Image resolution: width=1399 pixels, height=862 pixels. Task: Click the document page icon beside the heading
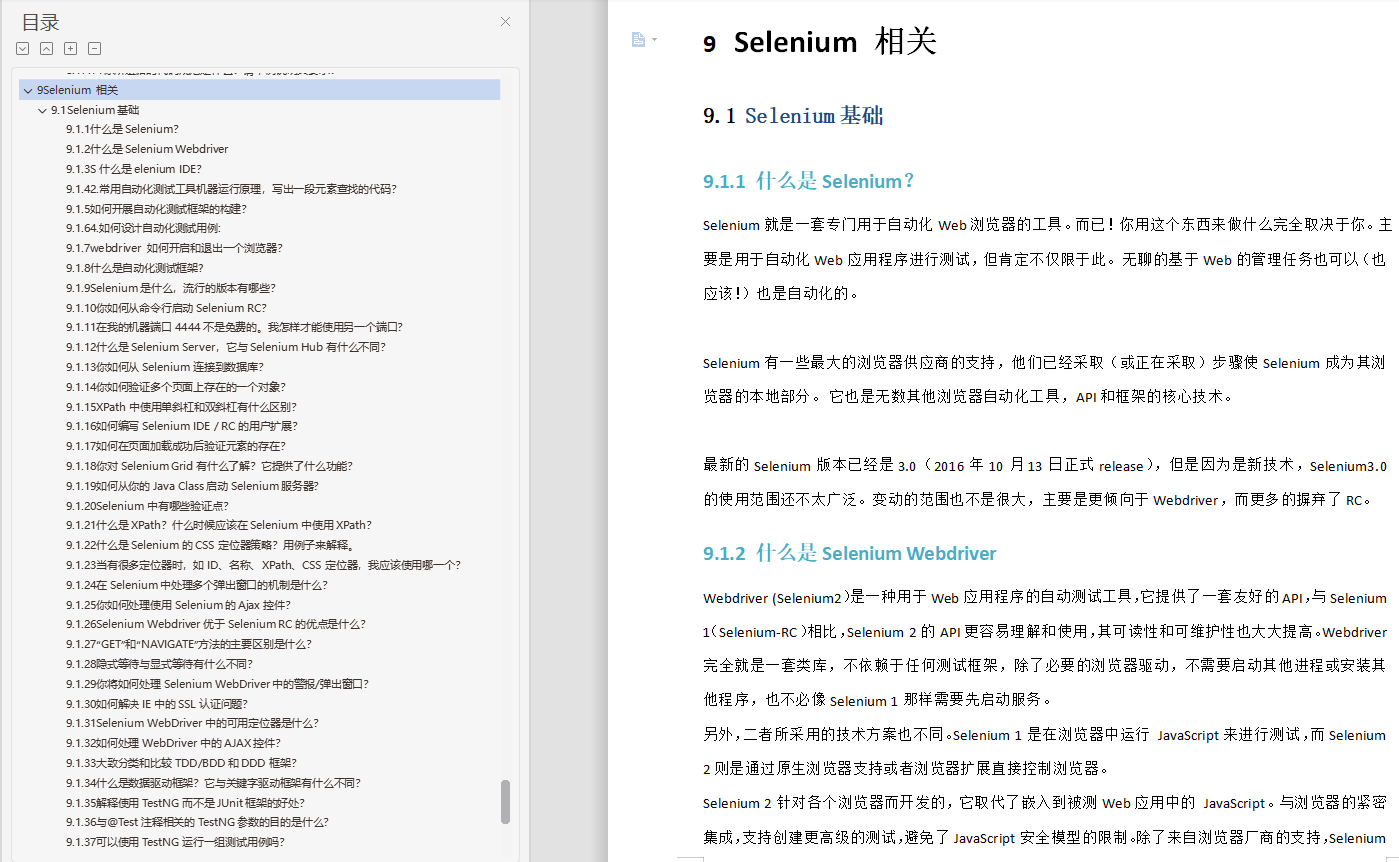tap(638, 39)
